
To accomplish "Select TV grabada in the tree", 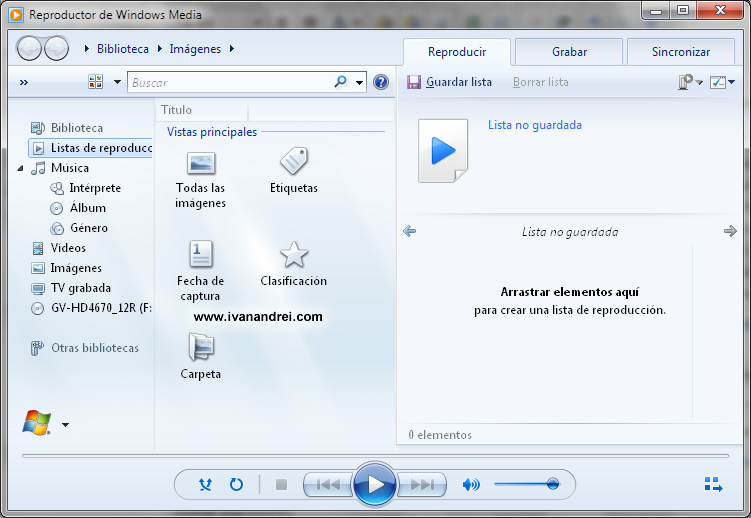I will [x=71, y=288].
